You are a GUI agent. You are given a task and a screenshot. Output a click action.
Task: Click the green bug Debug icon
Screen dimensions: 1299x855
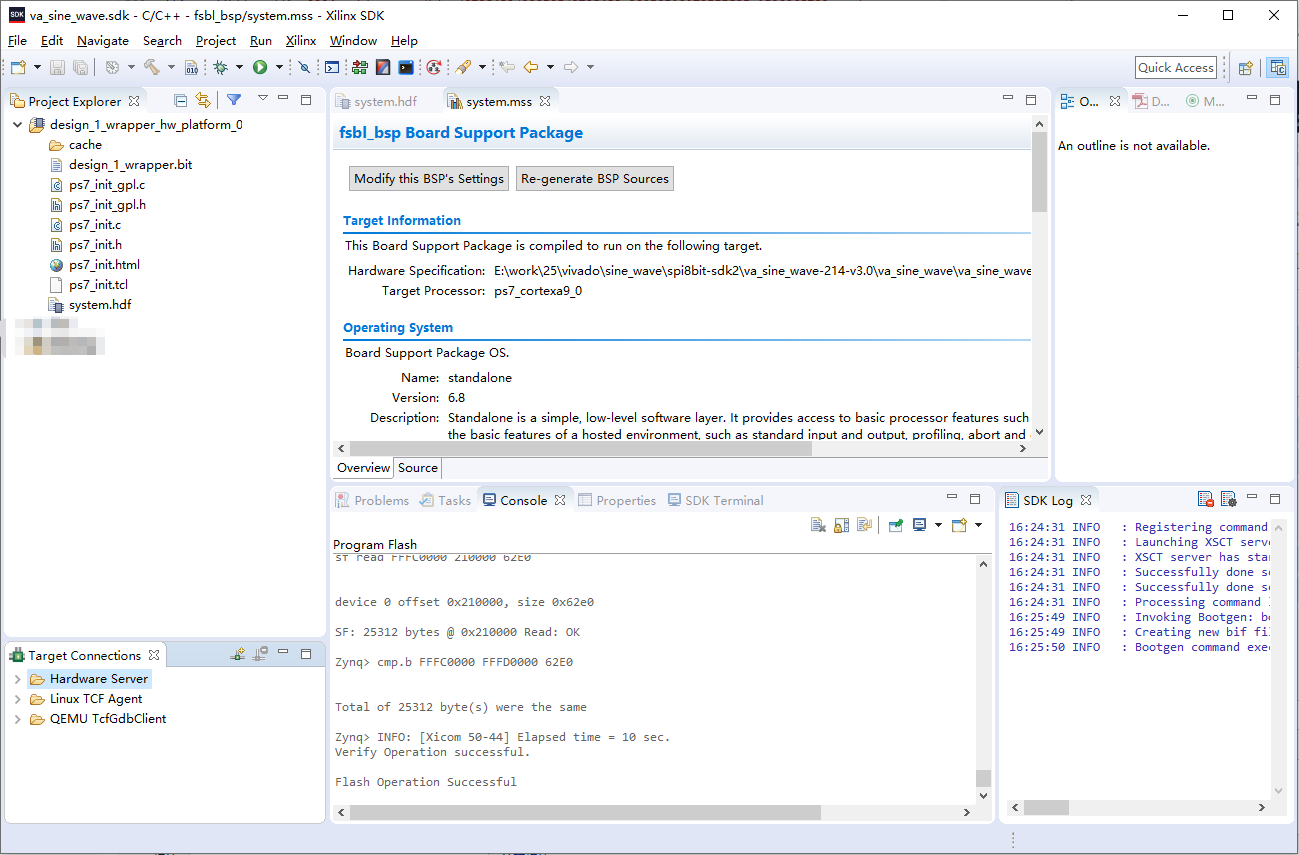point(220,67)
